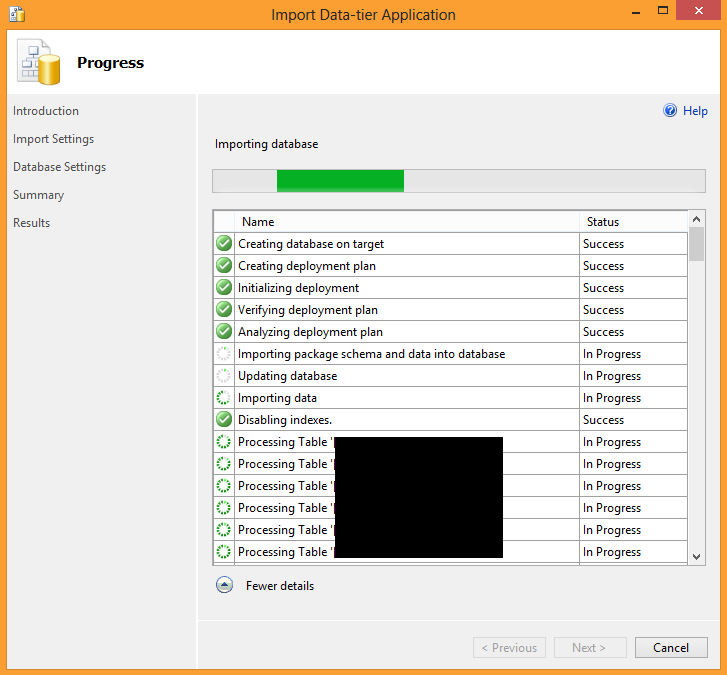The image size is (727, 675).
Task: Click the Help question mark icon
Action: tap(670, 111)
